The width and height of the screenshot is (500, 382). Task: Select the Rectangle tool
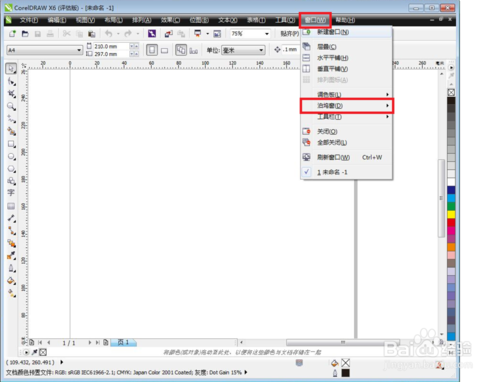tap(11, 144)
